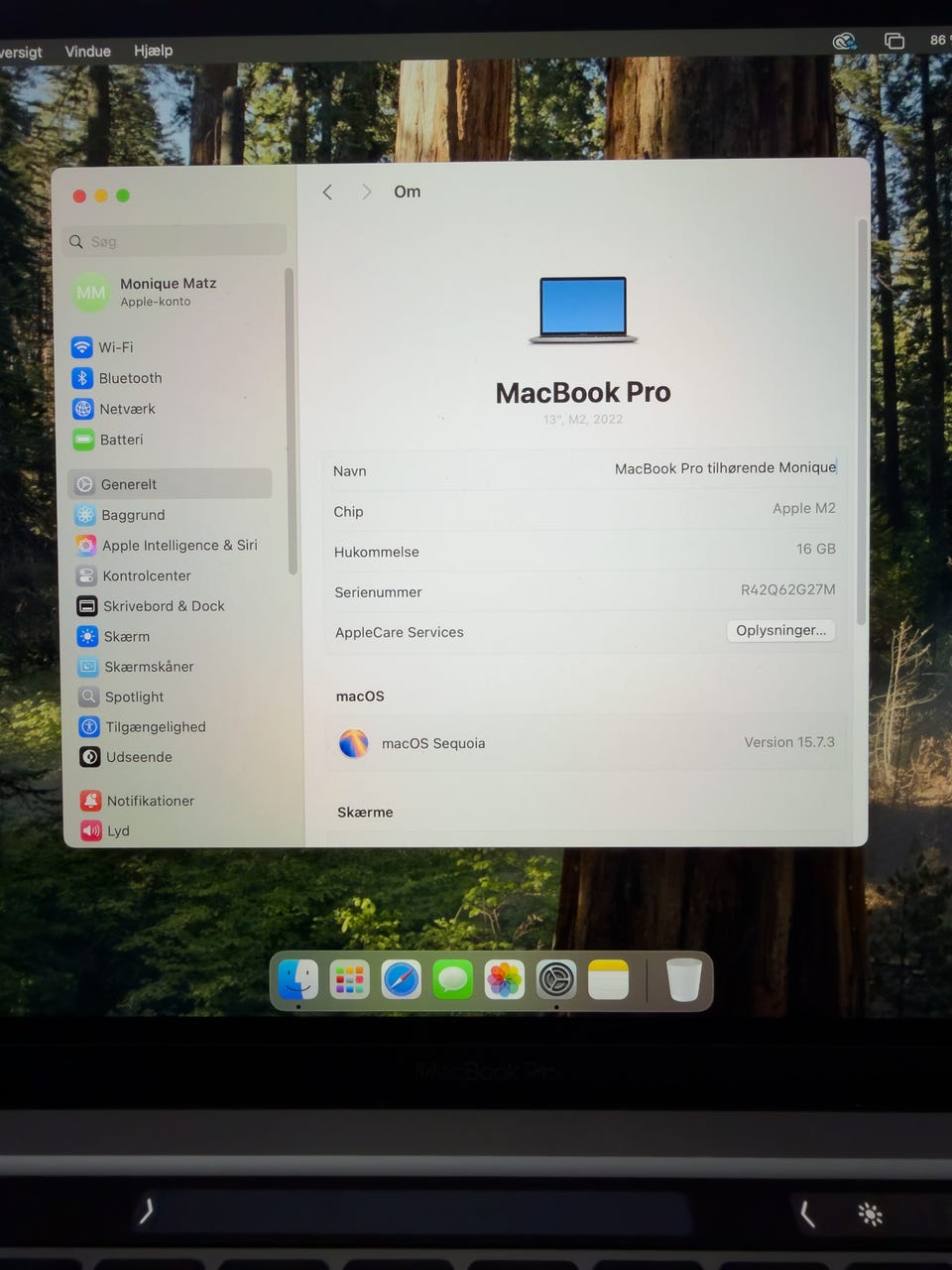Screen dimensions: 952x1270
Task: Open Launchpad from the Dock
Action: pyautogui.click(x=350, y=980)
